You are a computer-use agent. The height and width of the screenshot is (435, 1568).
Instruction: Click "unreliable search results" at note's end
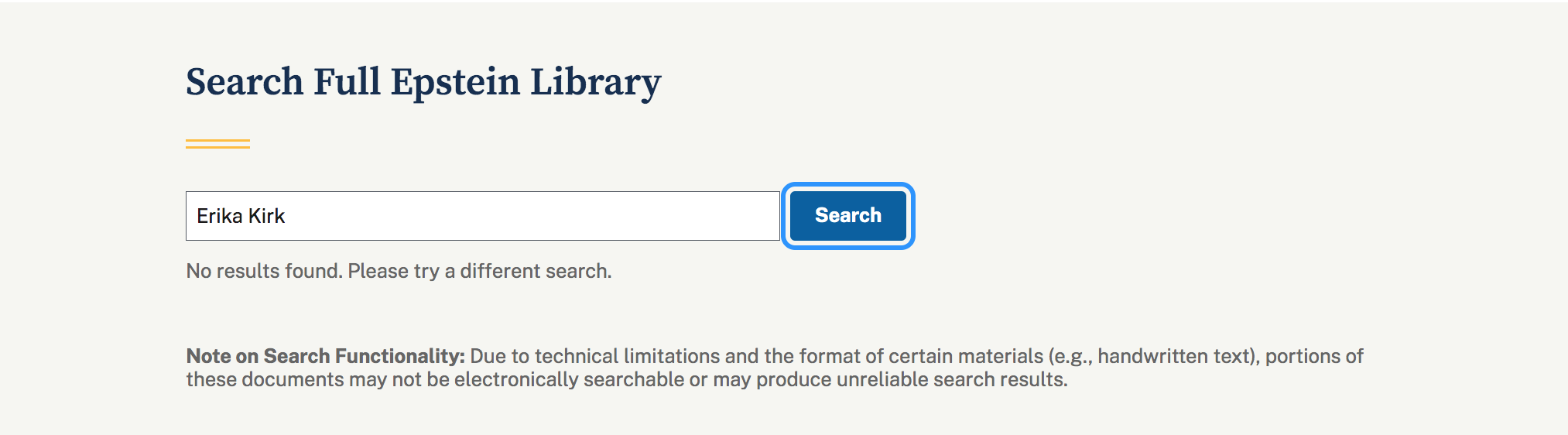tap(950, 379)
